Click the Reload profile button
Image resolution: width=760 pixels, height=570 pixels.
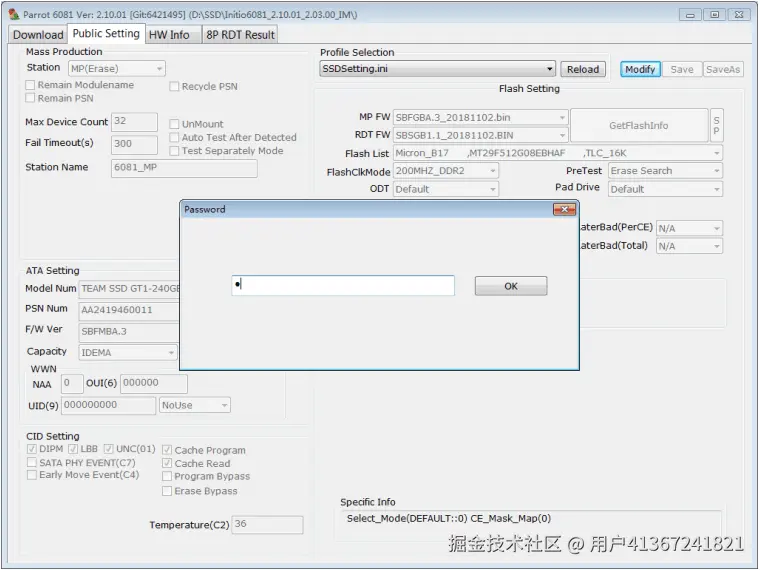pos(583,69)
